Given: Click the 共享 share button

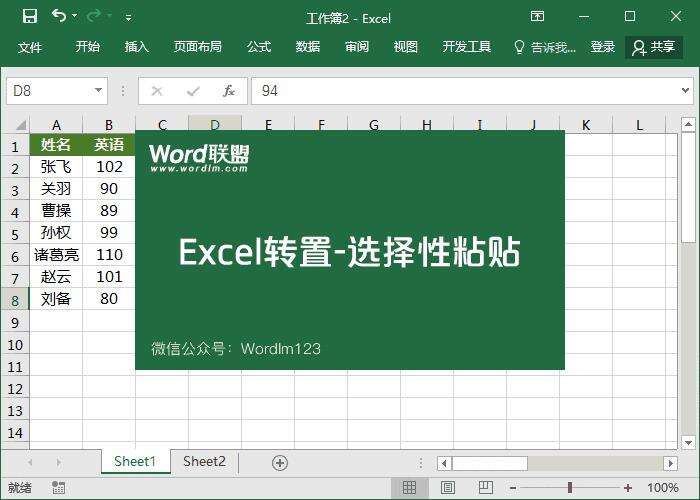Looking at the screenshot, I should [654, 47].
